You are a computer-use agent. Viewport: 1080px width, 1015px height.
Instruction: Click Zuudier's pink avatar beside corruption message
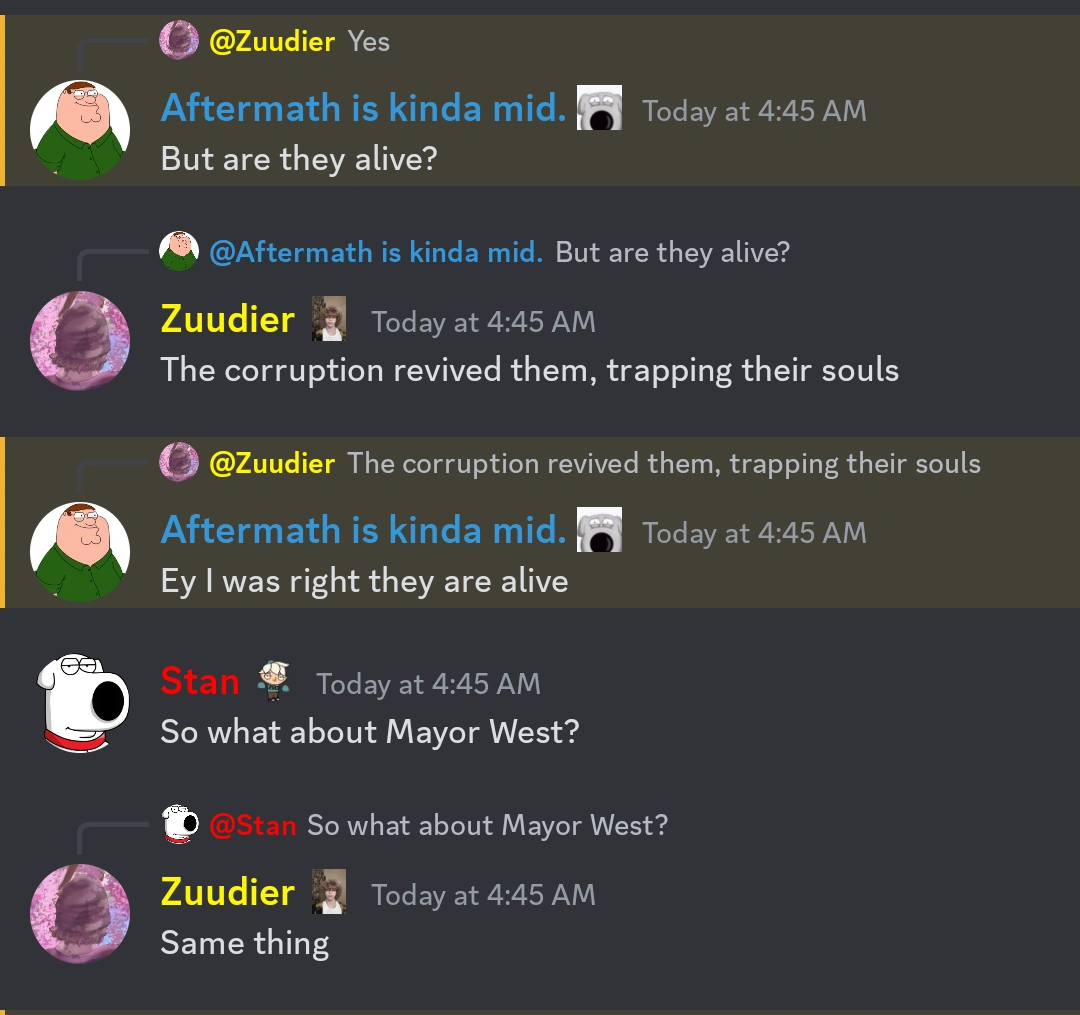[x=80, y=341]
